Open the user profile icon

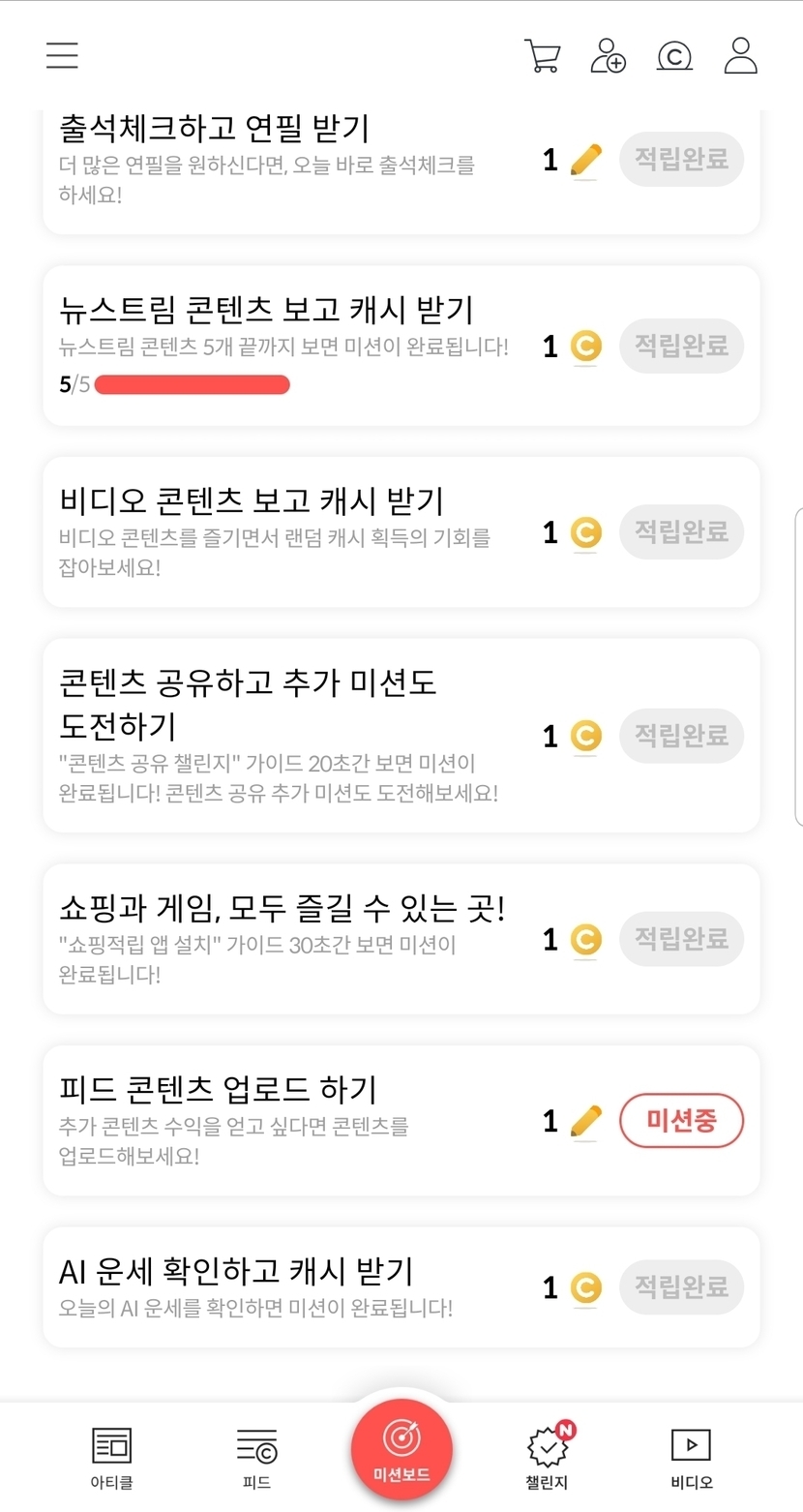click(x=741, y=55)
